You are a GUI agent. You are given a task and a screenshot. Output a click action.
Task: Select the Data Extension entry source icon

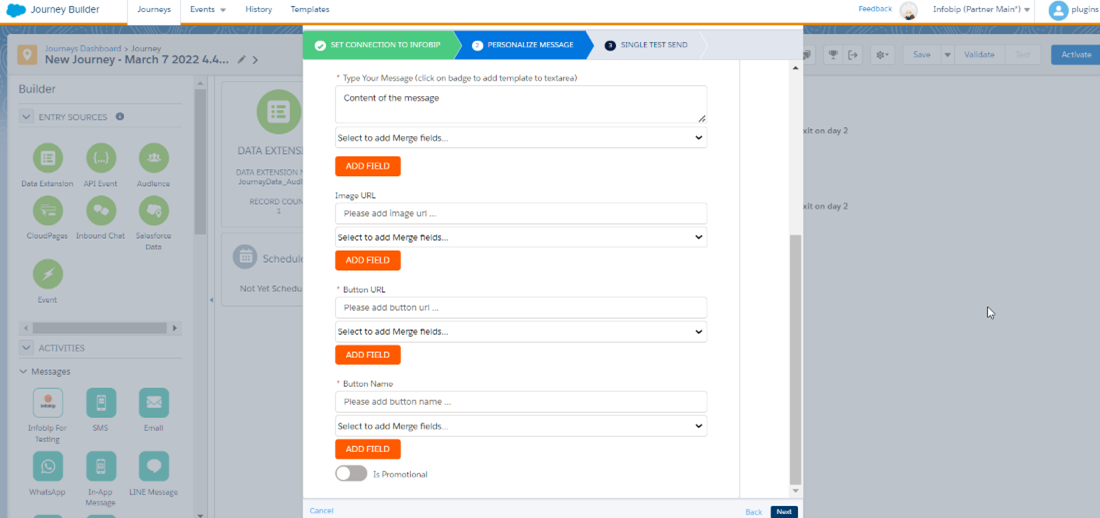pos(48,158)
